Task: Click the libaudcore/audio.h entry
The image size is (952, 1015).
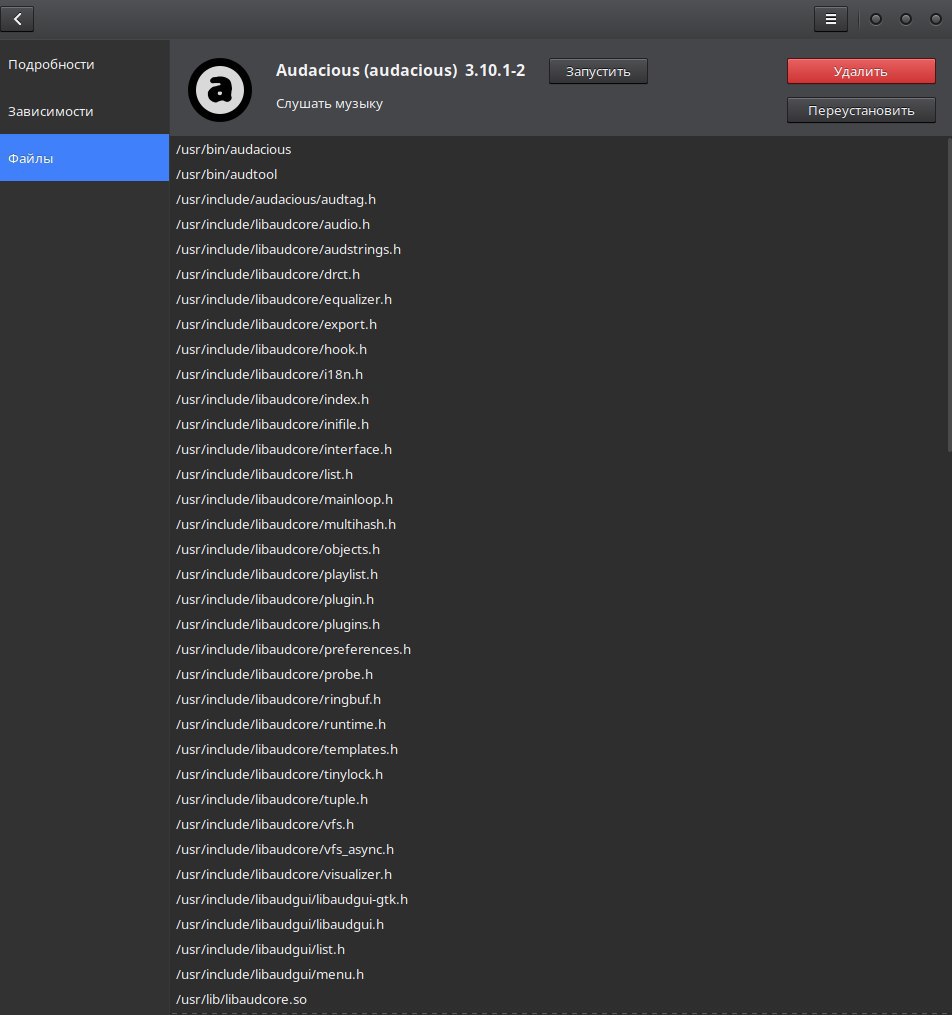Action: point(273,225)
